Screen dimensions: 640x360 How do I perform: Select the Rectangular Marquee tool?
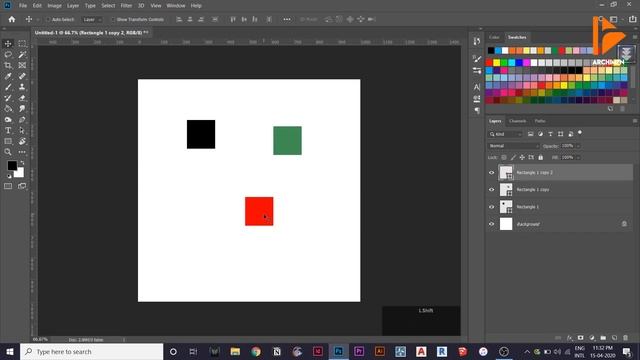(22, 44)
